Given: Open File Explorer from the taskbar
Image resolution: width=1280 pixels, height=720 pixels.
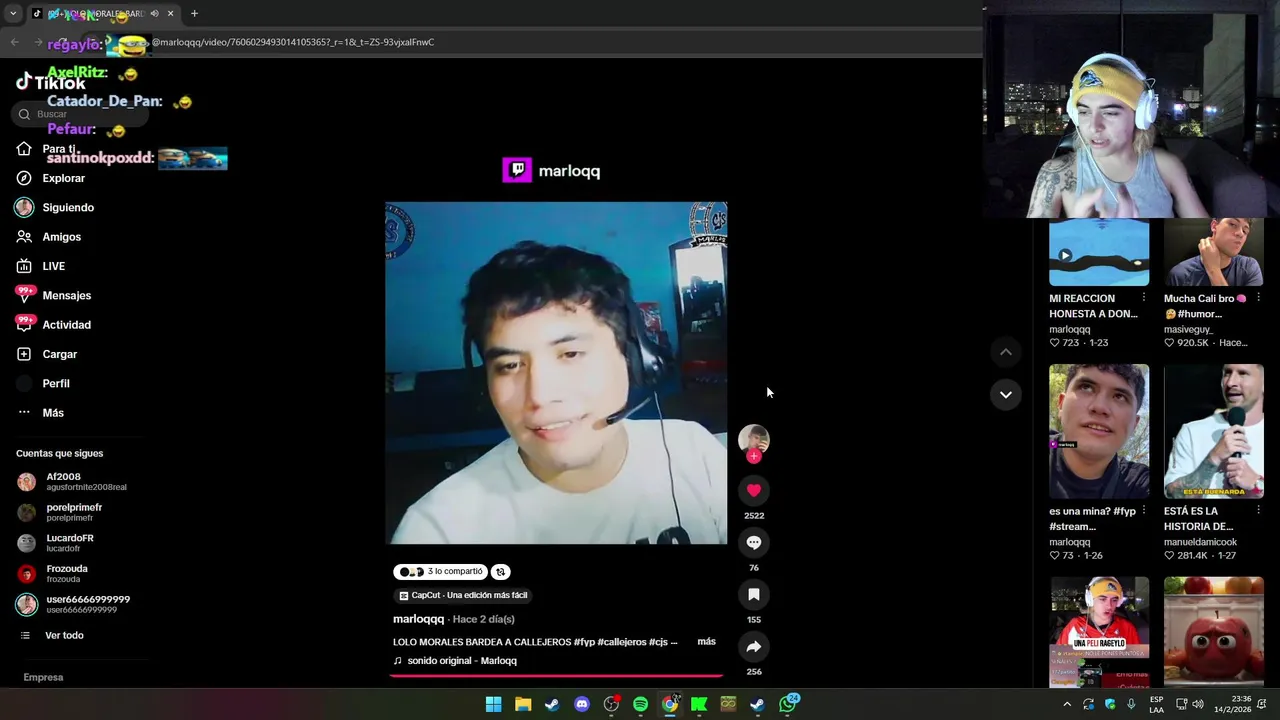Looking at the screenshot, I should (523, 704).
